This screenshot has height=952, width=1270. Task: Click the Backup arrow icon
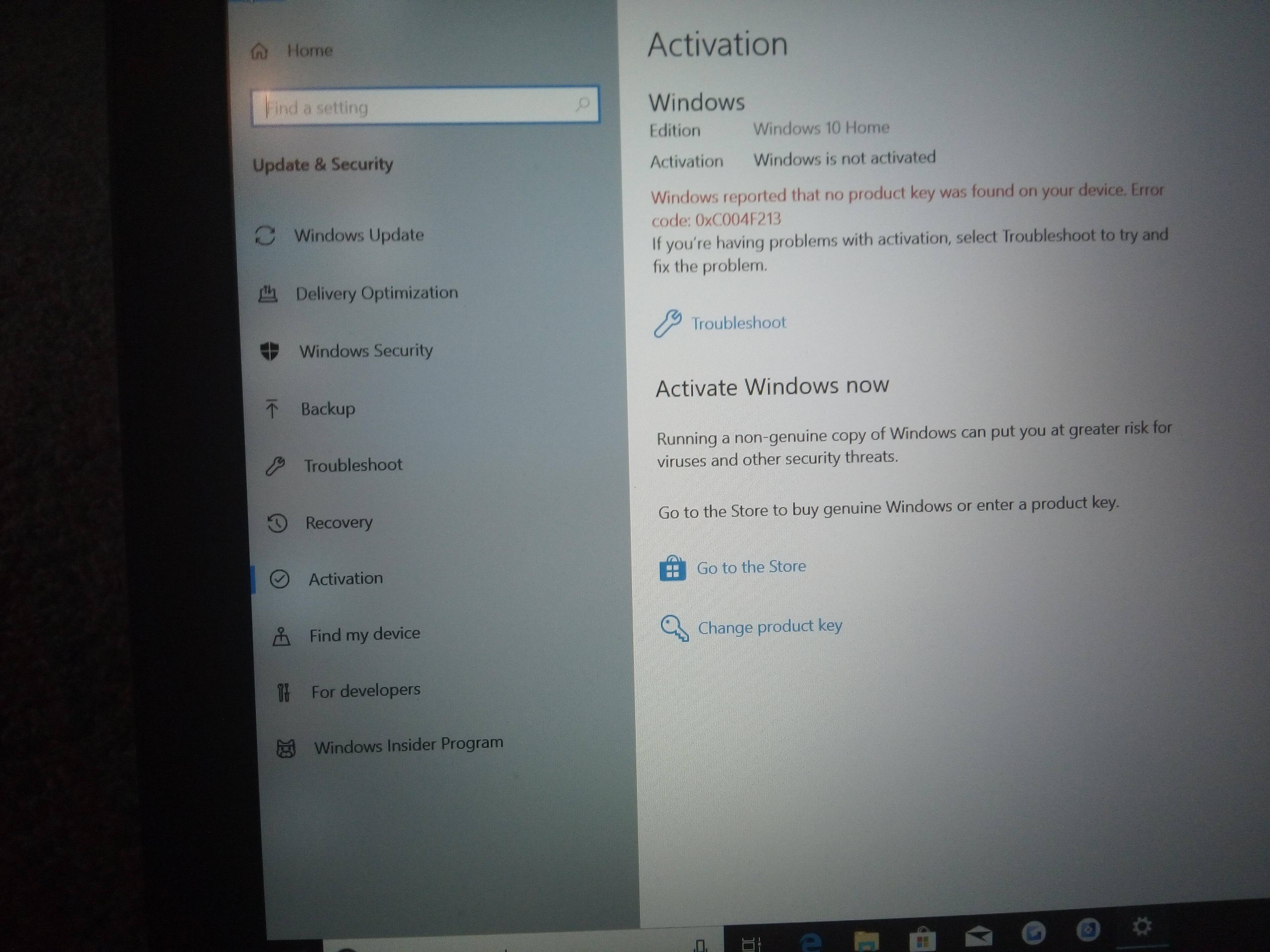272,409
